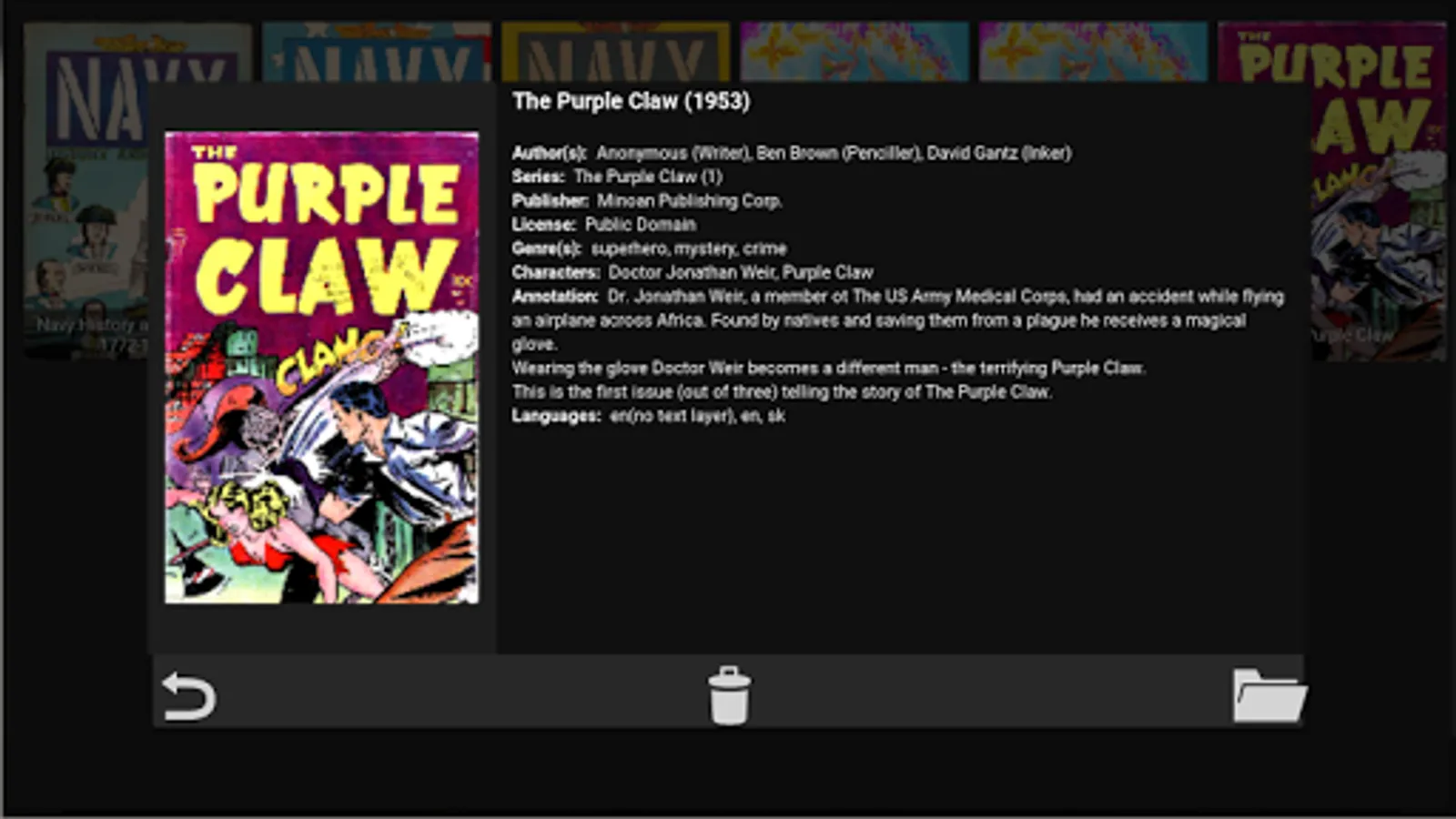1456x819 pixels.
Task: Click the Publisher Minoan Publishing Corp. entry
Action: point(647,200)
